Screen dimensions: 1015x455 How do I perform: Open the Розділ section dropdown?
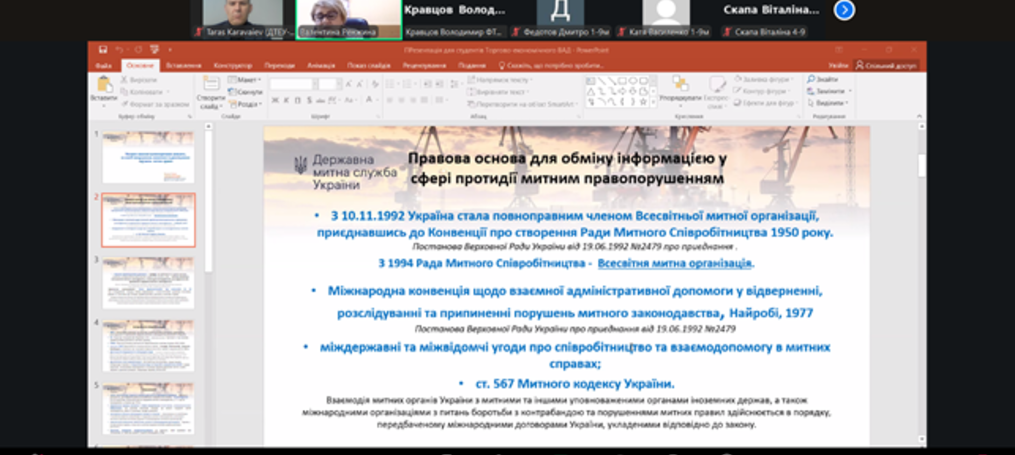tap(245, 104)
